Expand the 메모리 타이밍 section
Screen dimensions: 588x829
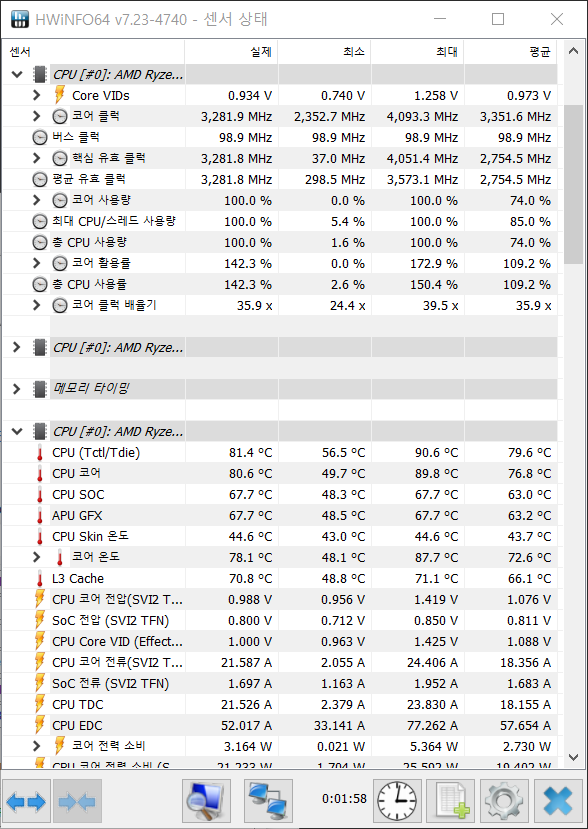click(16, 389)
